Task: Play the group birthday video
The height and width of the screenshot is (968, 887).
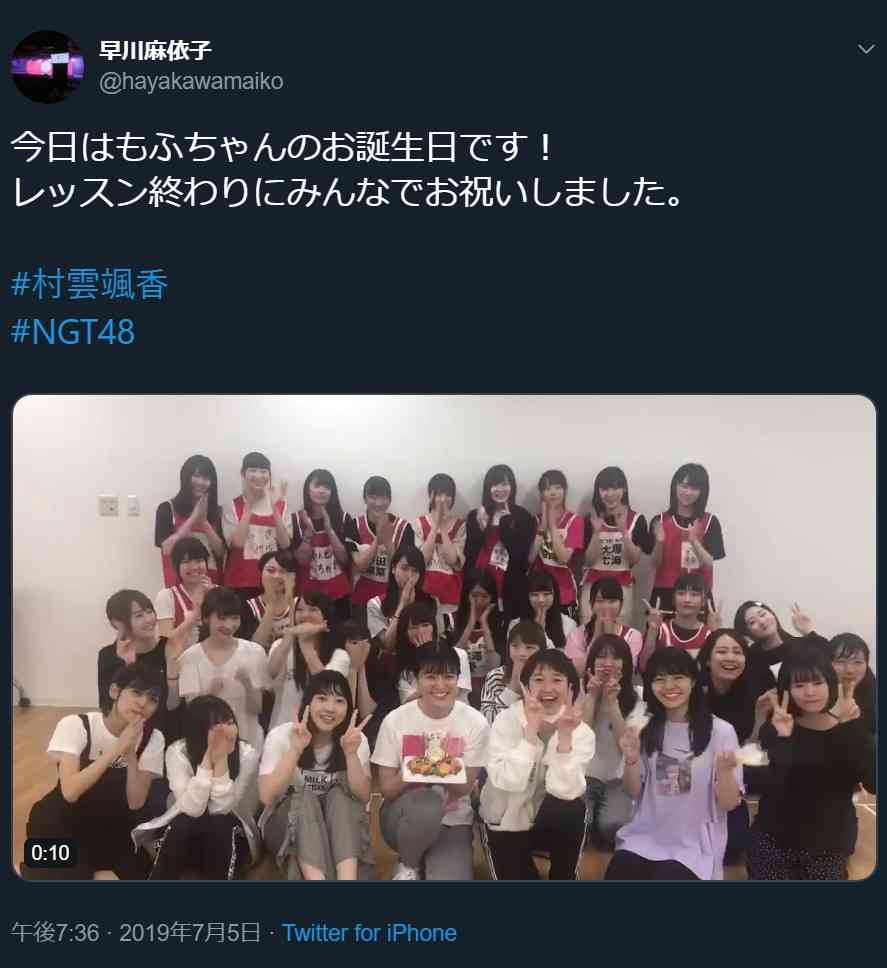Action: pos(444,637)
